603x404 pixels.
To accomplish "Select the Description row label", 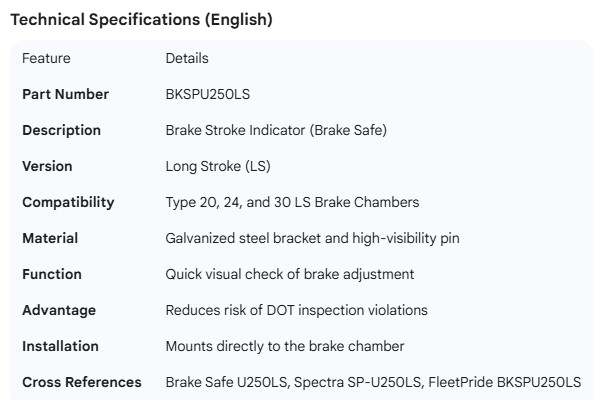I will [x=61, y=130].
